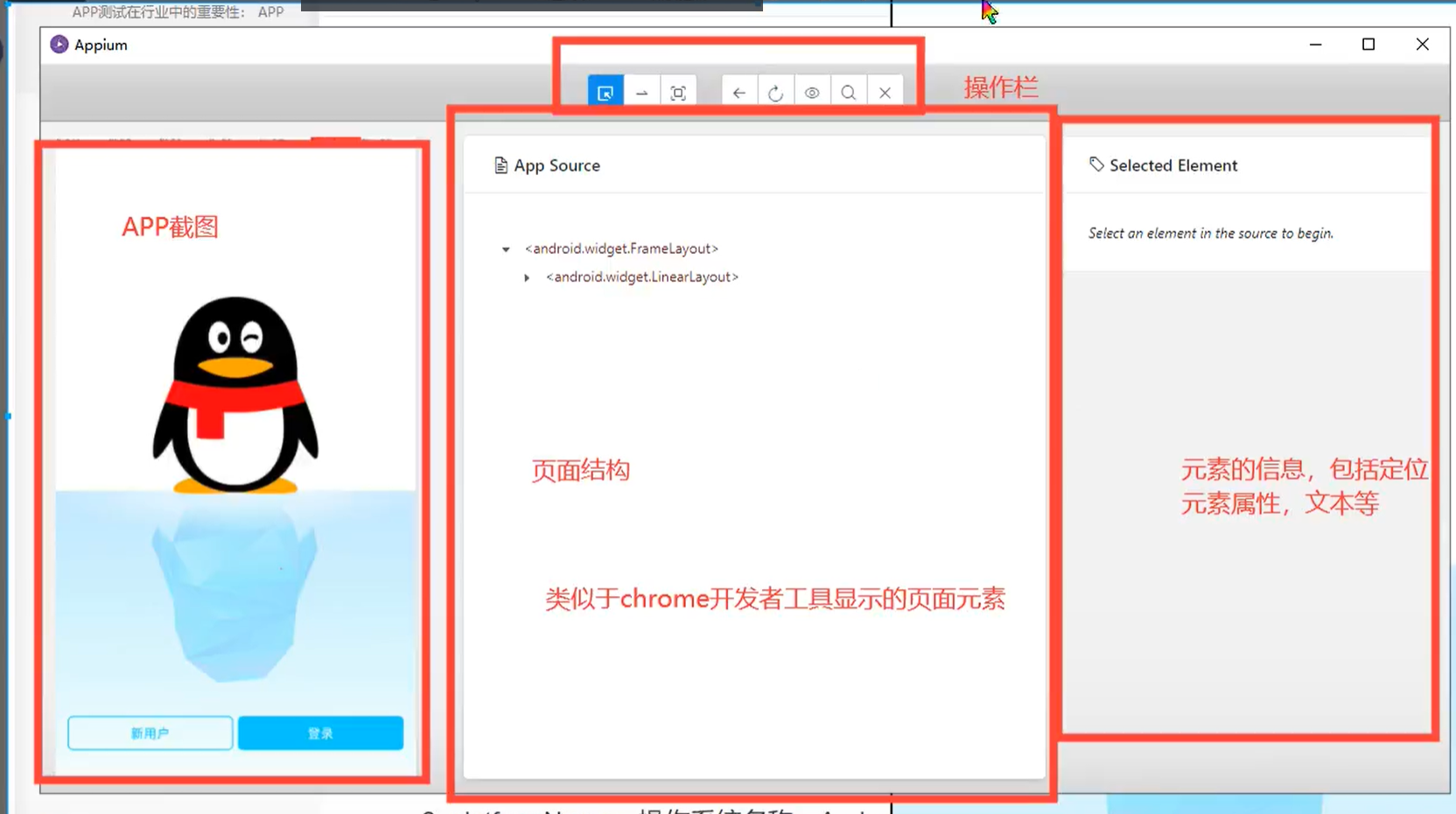The height and width of the screenshot is (814, 1456).
Task: Click the App Source document icon
Action: point(500,165)
